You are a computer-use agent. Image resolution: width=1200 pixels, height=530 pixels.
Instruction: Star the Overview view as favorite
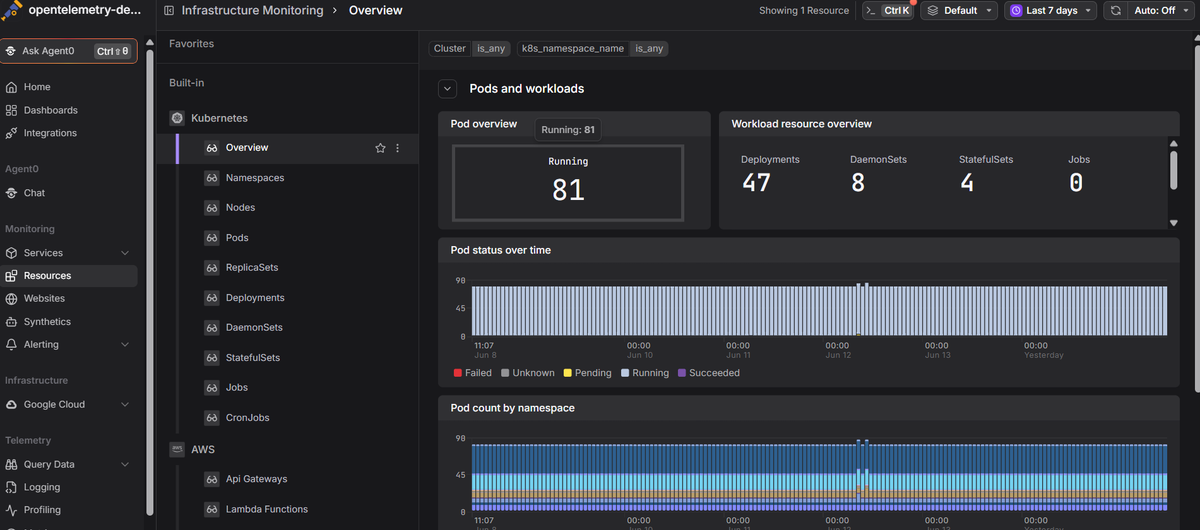click(x=380, y=148)
